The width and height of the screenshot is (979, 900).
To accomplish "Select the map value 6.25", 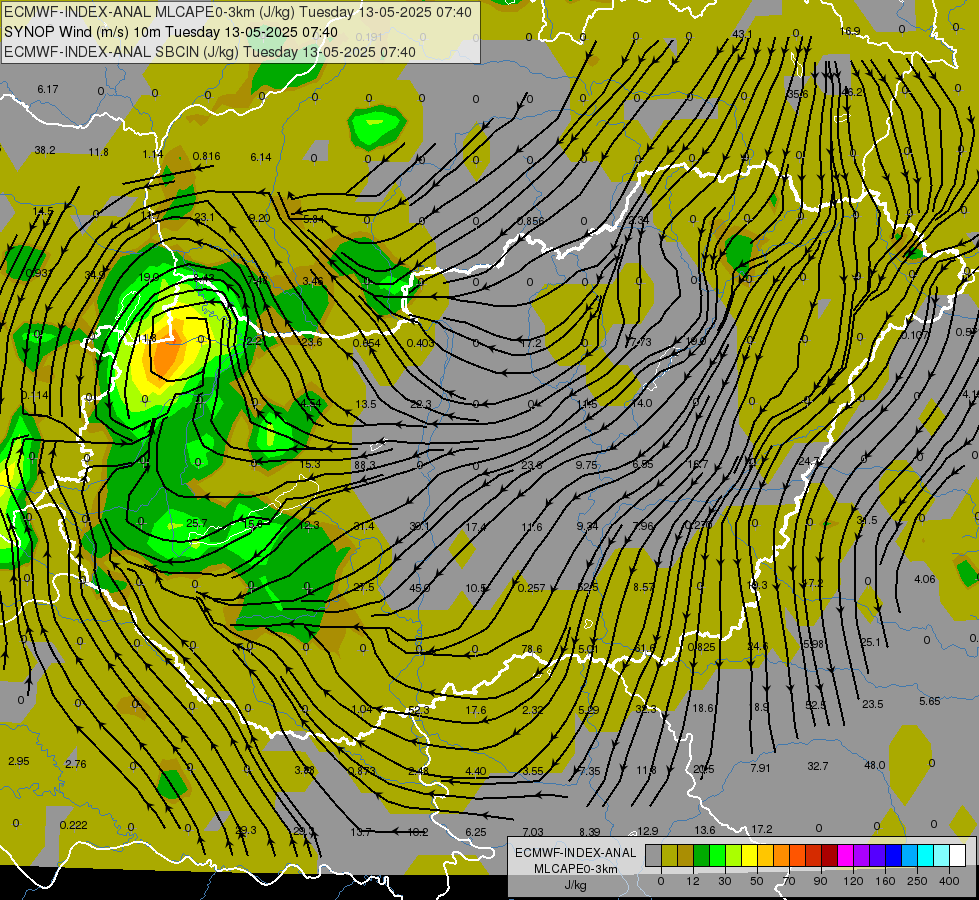I will tap(476, 832).
